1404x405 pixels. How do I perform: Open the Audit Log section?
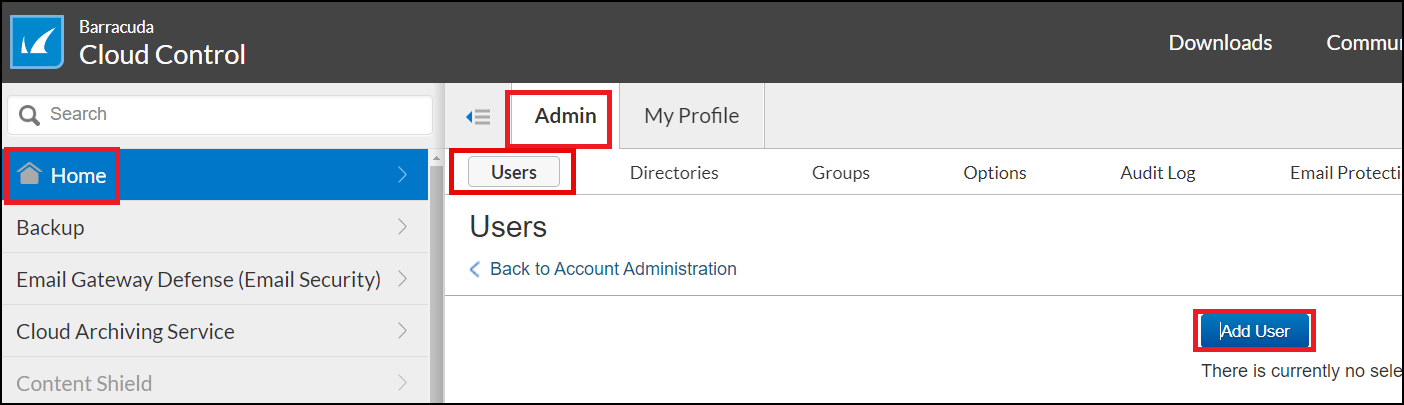(1157, 173)
